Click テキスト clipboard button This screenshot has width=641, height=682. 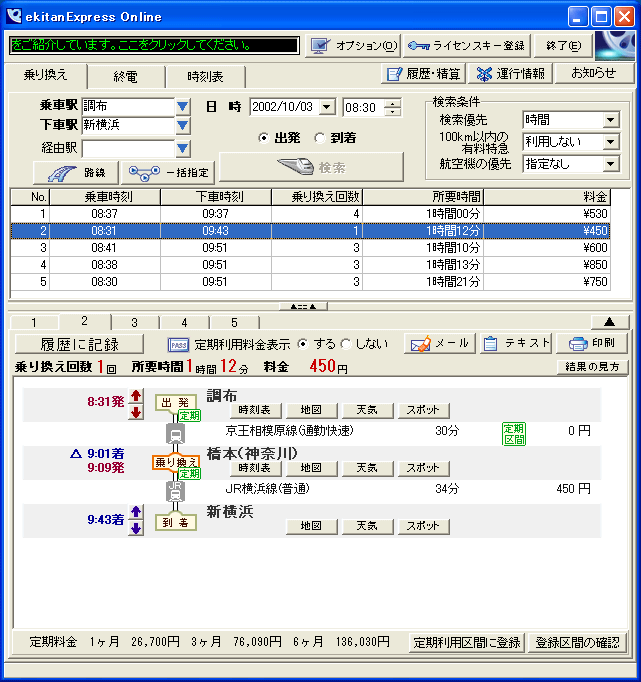(516, 344)
